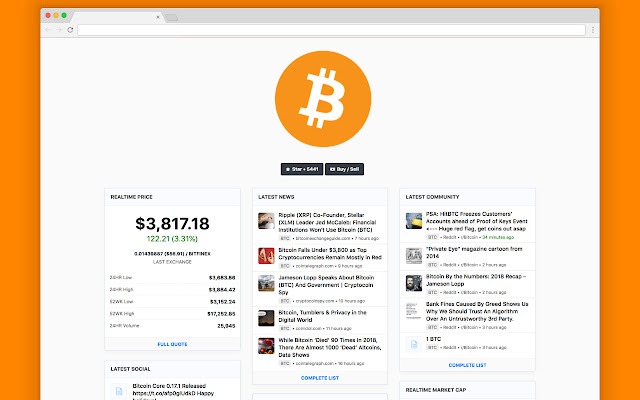Click 34 minutes ago timestamp on HitBTC post
Image resolution: width=640 pixels, height=400 pixels.
(x=498, y=237)
